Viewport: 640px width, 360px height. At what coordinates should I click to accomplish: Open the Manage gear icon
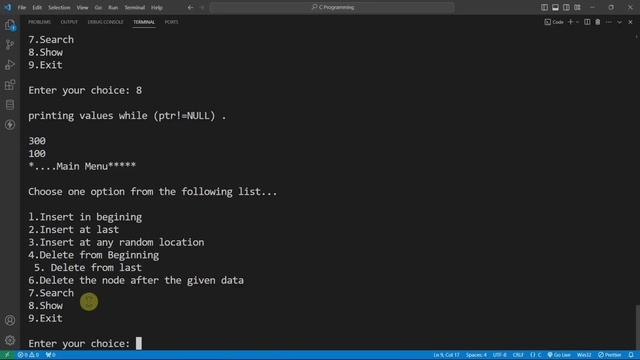pyautogui.click(x=10, y=340)
